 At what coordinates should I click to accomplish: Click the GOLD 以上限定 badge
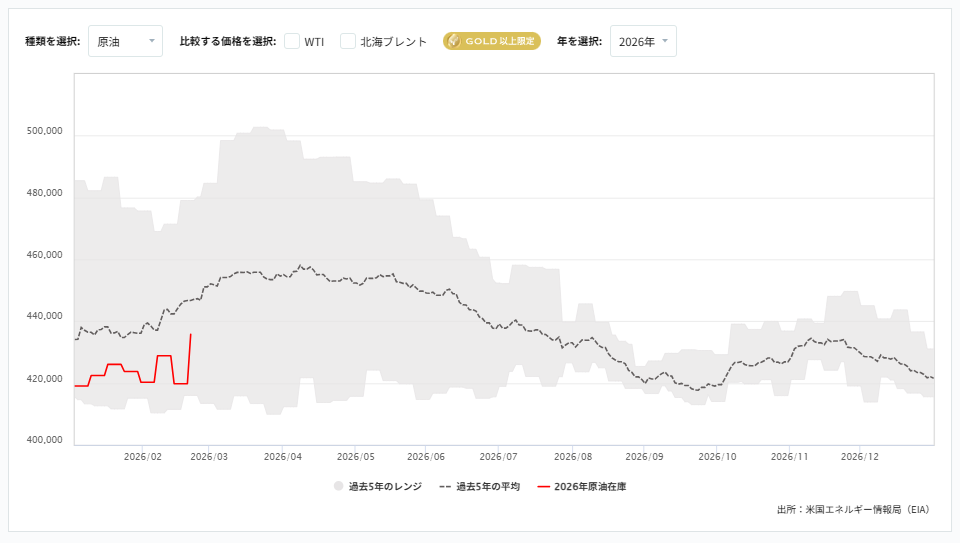[492, 41]
